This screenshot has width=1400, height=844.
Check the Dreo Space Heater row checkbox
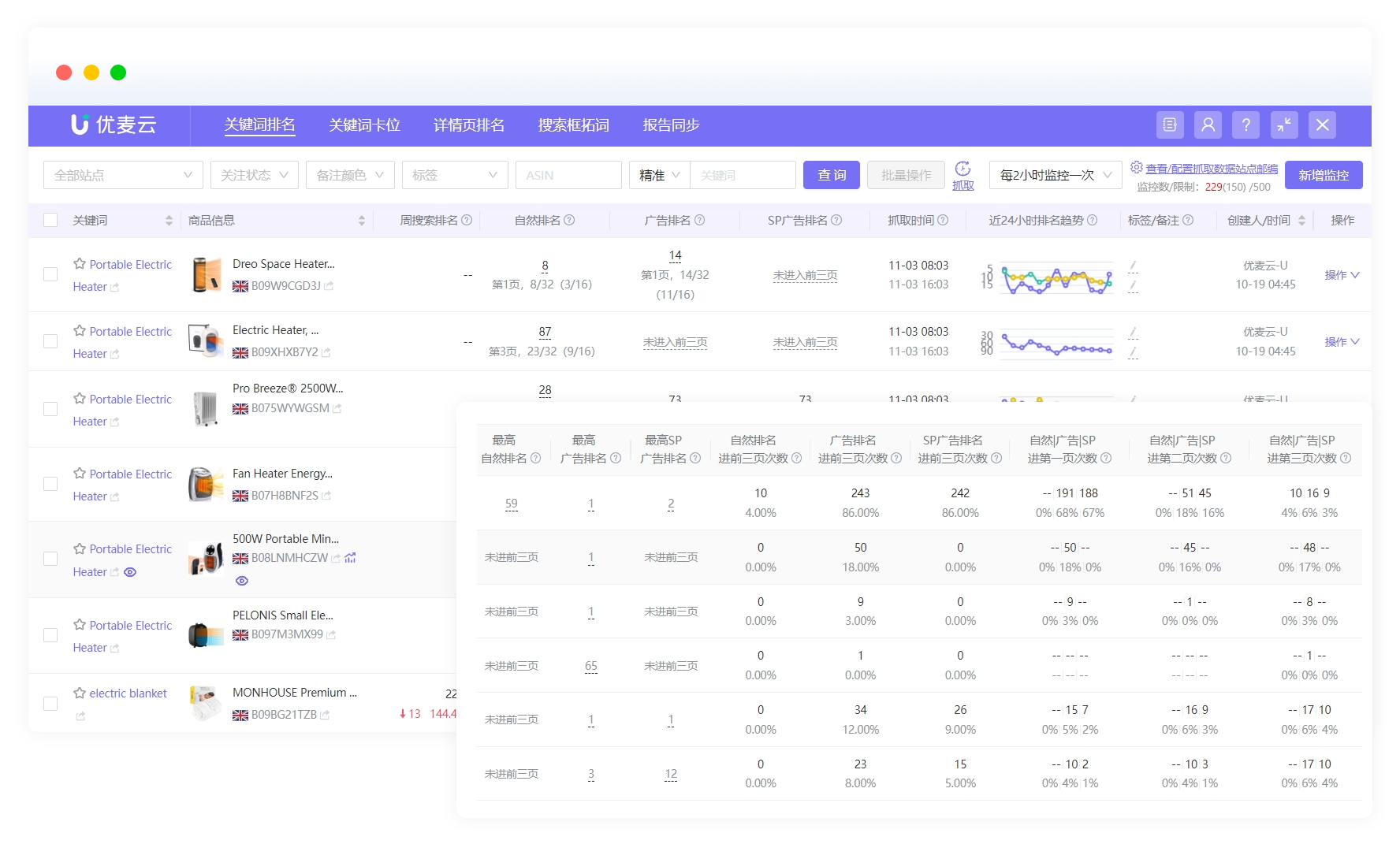(50, 274)
